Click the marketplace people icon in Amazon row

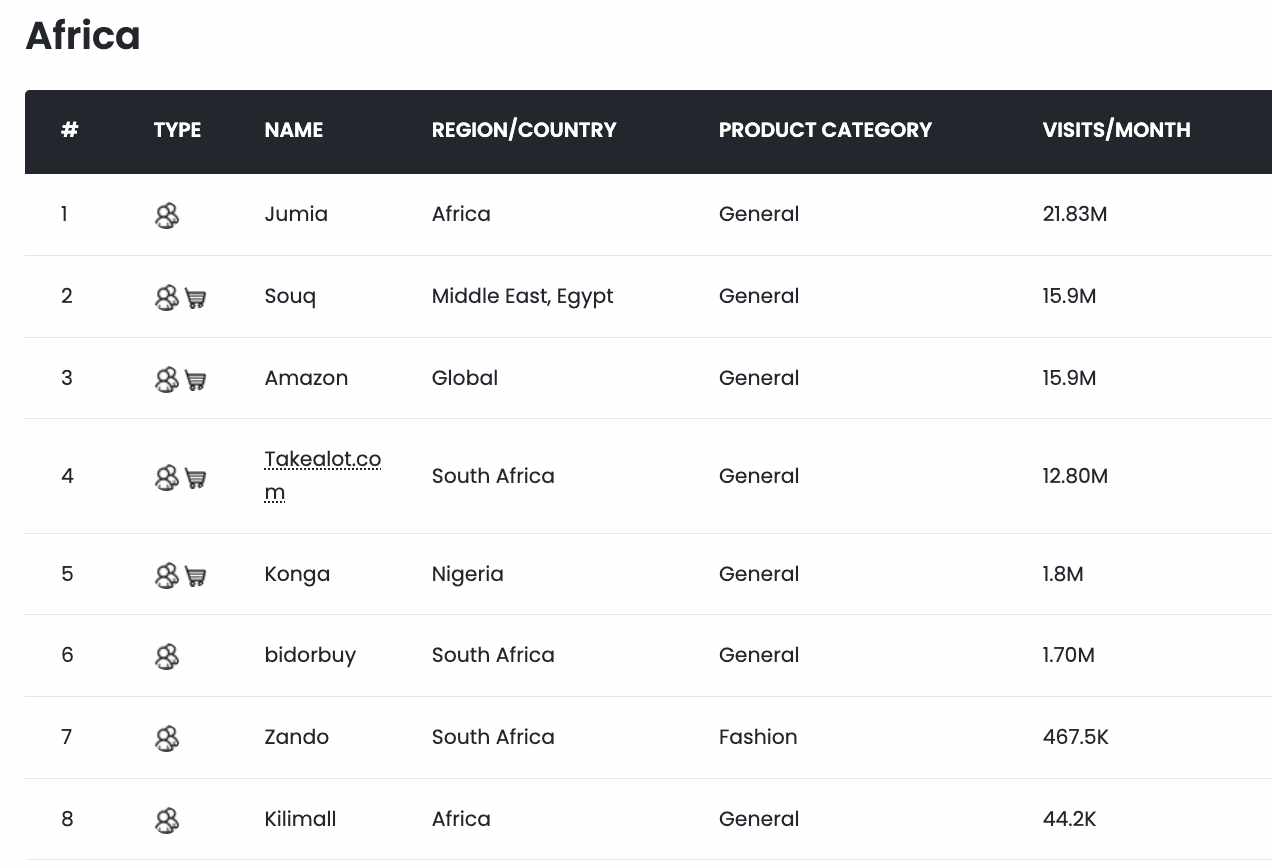[167, 380]
